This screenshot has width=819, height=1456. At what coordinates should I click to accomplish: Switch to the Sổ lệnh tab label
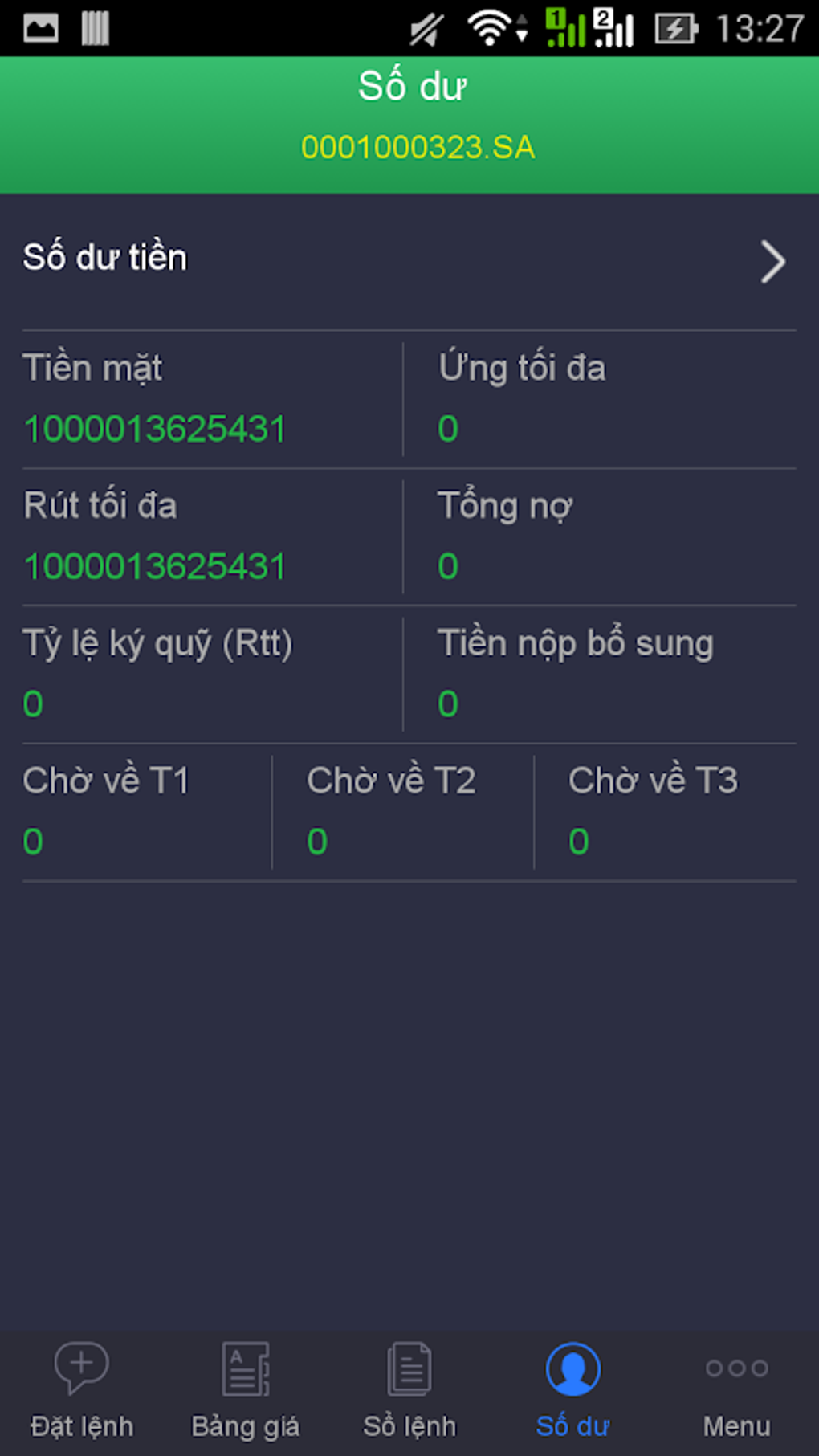click(x=409, y=1426)
